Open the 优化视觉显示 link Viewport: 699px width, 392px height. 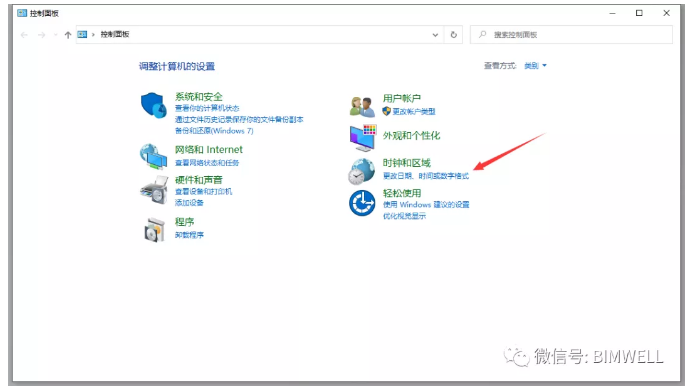pos(404,216)
